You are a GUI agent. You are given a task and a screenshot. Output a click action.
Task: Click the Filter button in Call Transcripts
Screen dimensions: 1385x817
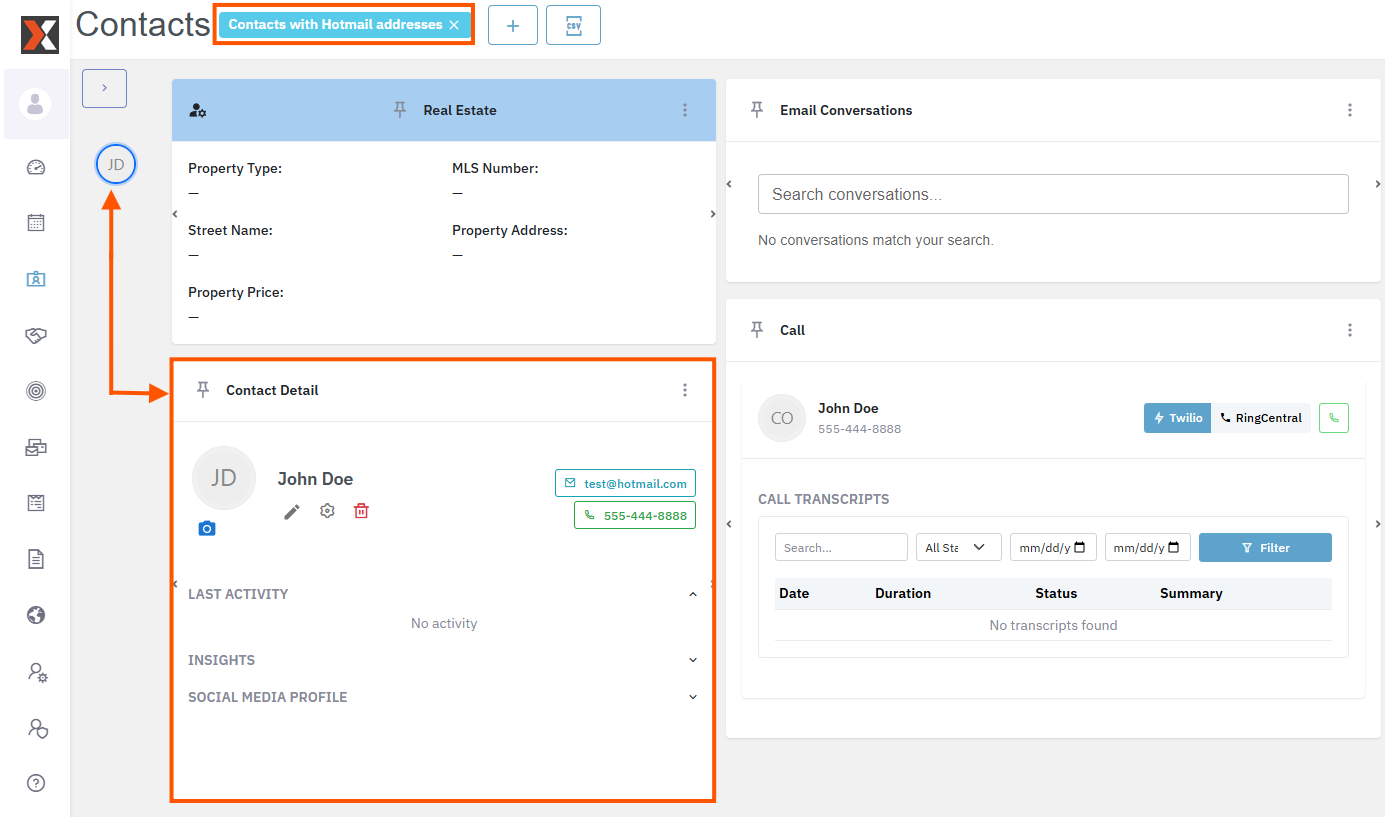point(1265,547)
